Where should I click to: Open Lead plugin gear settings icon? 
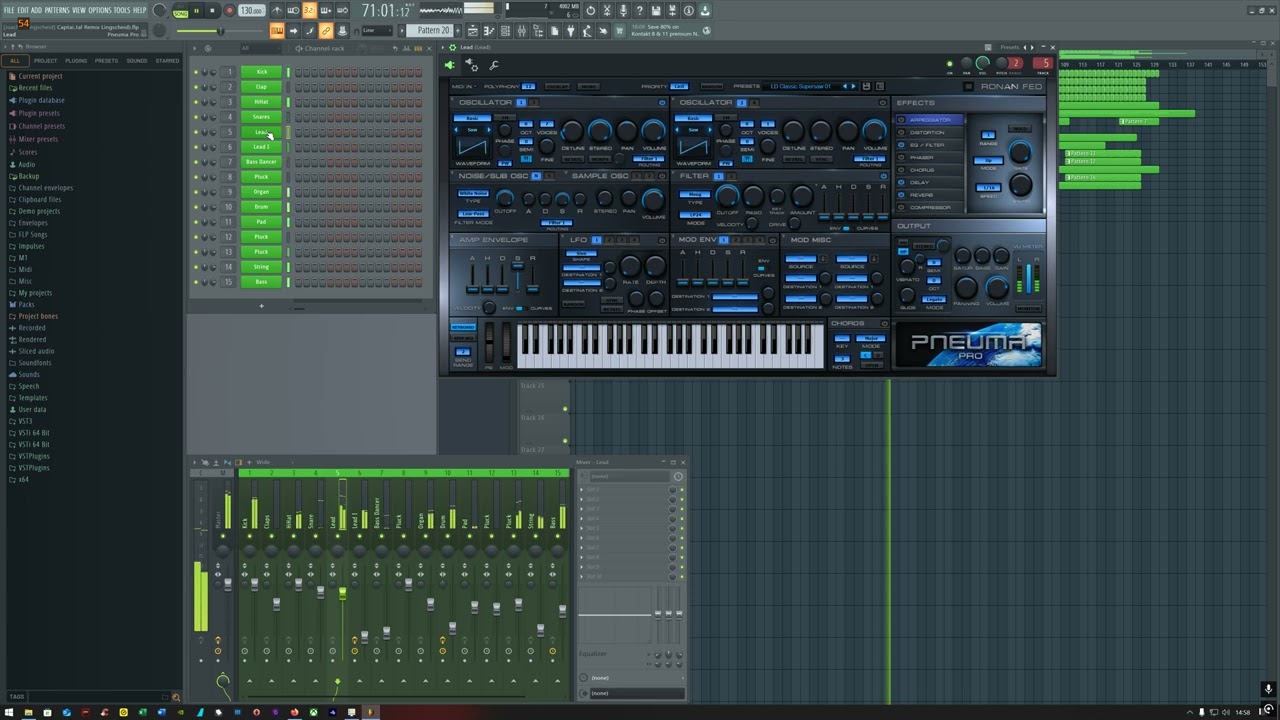pyautogui.click(x=473, y=65)
